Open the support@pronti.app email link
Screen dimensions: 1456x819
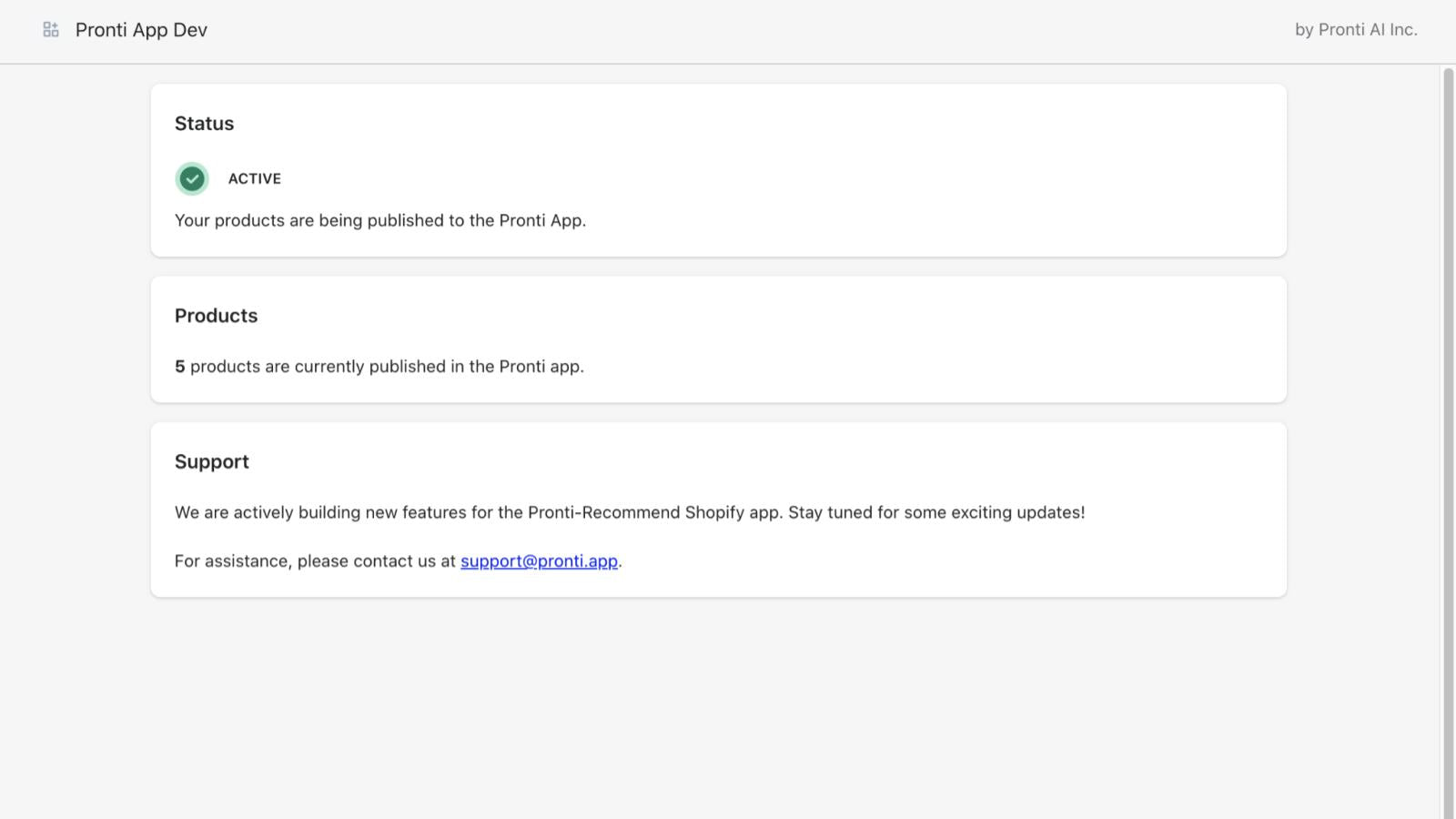pyautogui.click(x=539, y=561)
